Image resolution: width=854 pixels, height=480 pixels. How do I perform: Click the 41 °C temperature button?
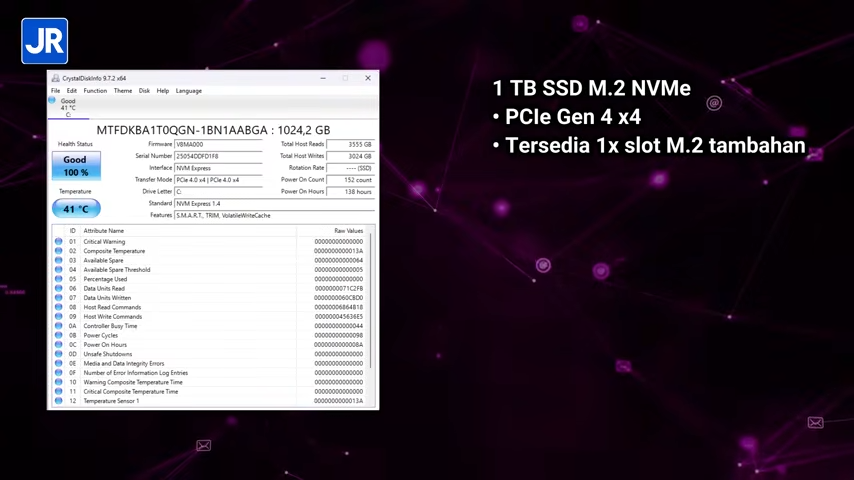click(x=76, y=209)
